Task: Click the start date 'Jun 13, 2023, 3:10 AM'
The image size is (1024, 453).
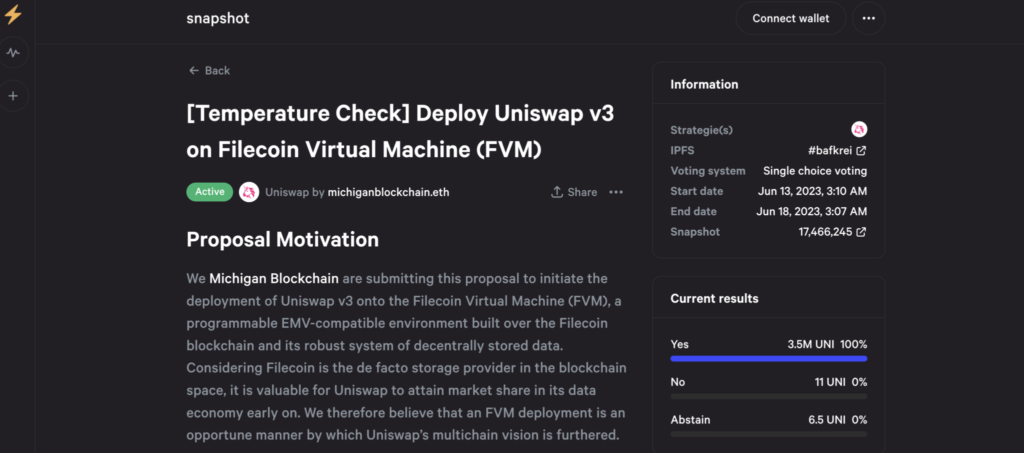Action: [812, 191]
